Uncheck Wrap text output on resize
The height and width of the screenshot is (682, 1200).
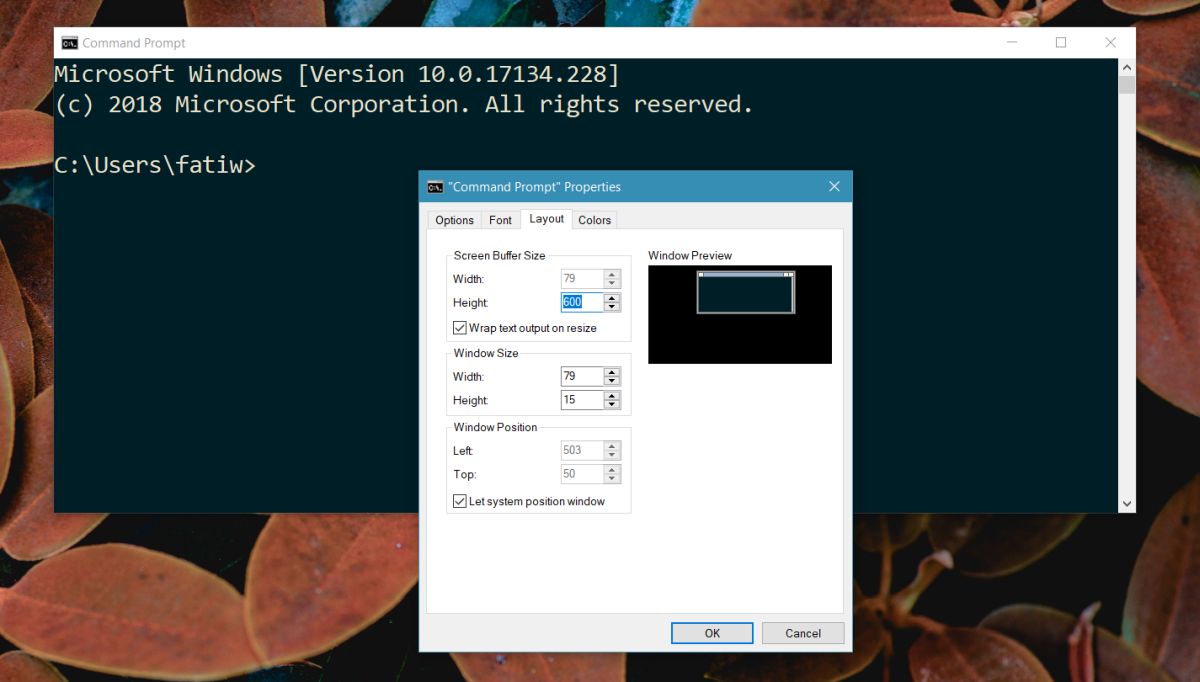(x=459, y=327)
